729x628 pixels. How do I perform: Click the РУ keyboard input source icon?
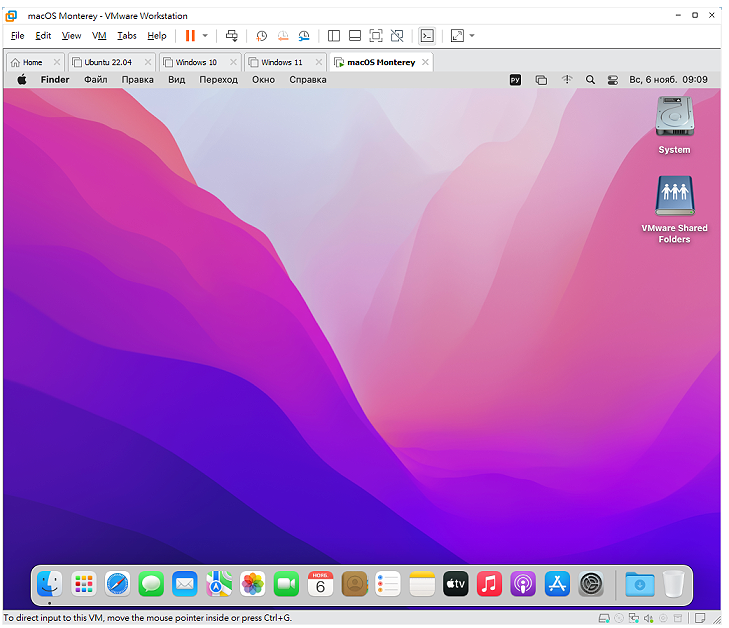(x=515, y=80)
